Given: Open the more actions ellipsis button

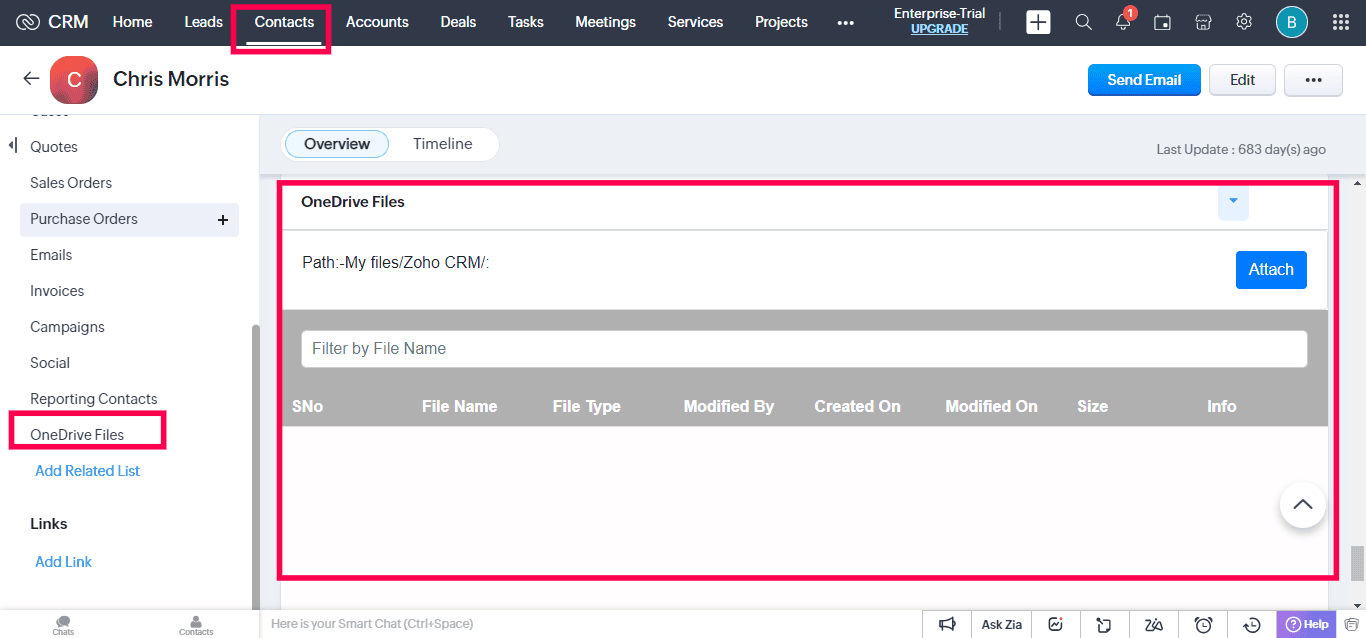Looking at the screenshot, I should point(1313,80).
